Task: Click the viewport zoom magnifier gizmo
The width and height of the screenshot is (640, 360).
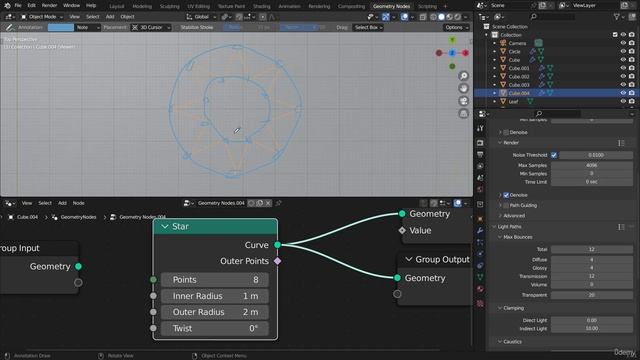Action: tap(463, 76)
